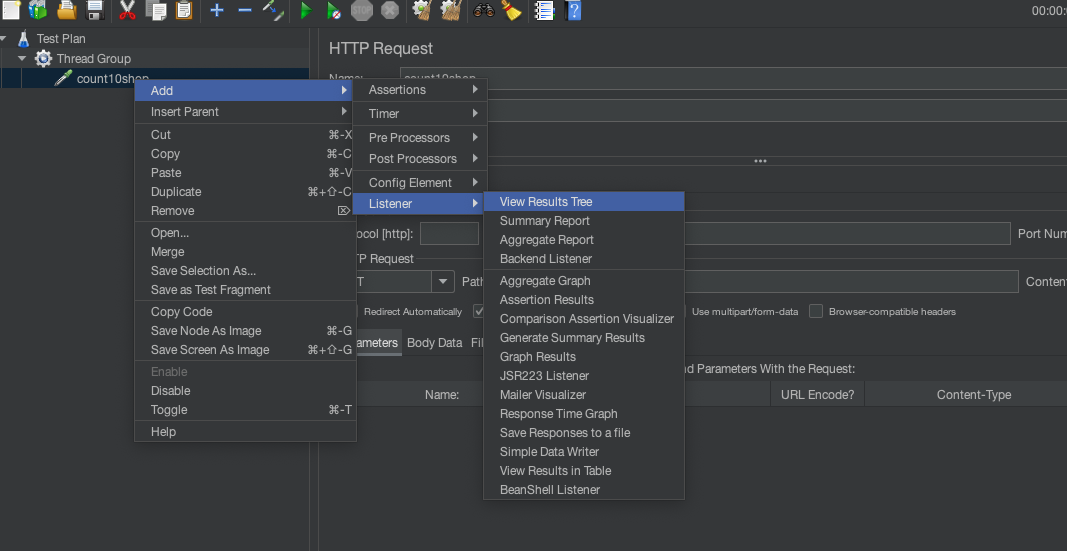1067x551 pixels.
Task: Collapse the Test Plan tree node
Action: coord(3,39)
